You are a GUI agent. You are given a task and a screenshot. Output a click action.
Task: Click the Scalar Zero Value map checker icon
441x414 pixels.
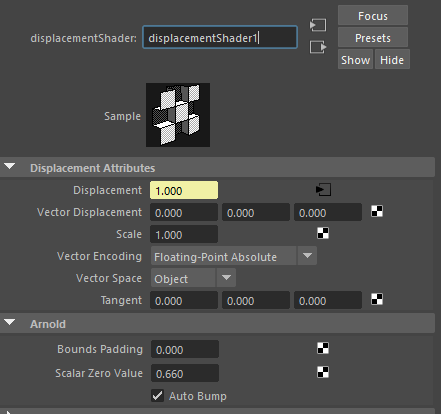tap(323, 372)
